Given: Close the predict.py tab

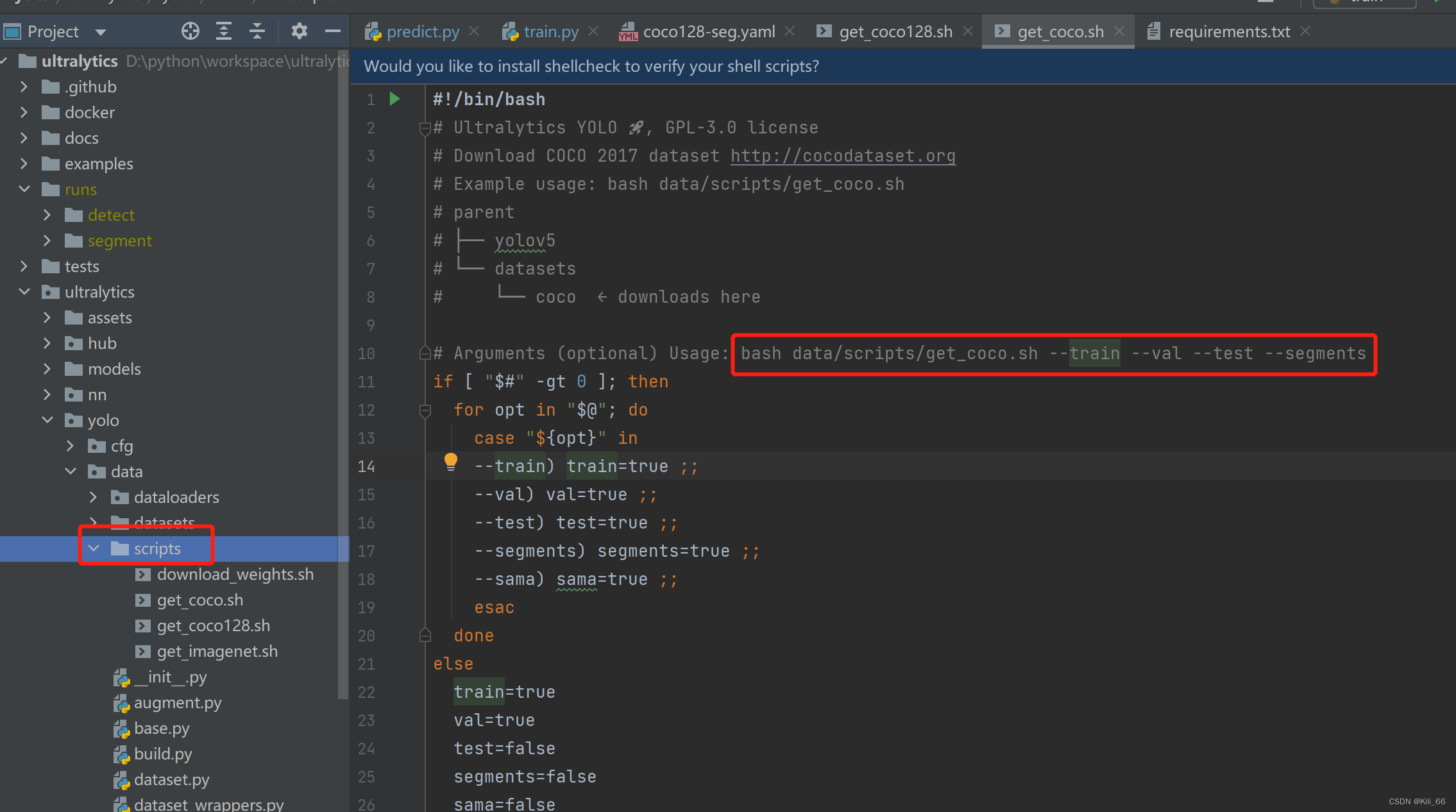Looking at the screenshot, I should tap(474, 31).
